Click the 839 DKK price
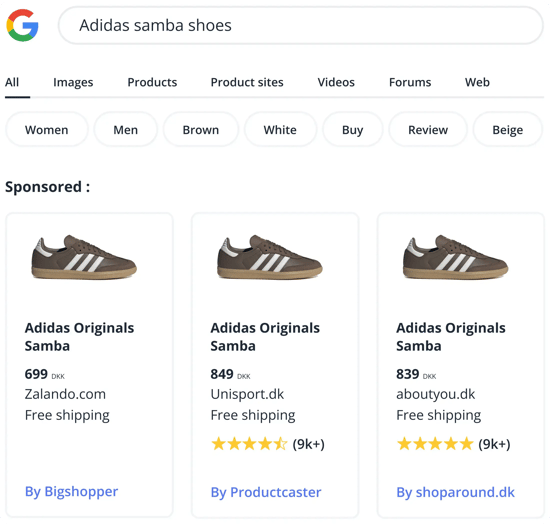 coord(416,374)
